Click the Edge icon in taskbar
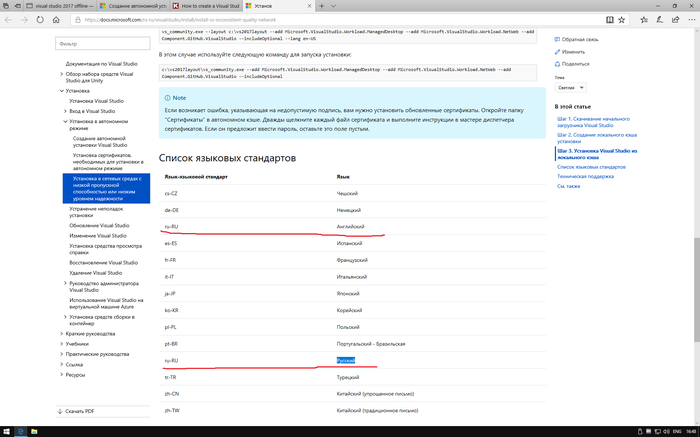This screenshot has width=700, height=437. tap(20, 432)
